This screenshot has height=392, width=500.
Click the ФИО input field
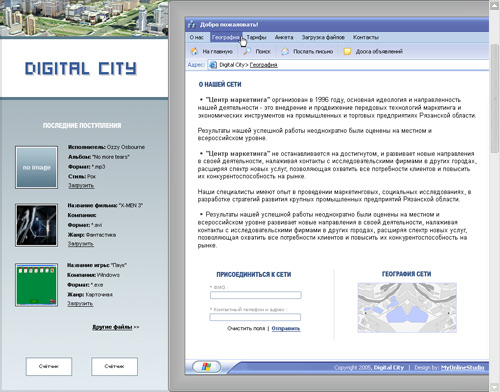(x=256, y=295)
